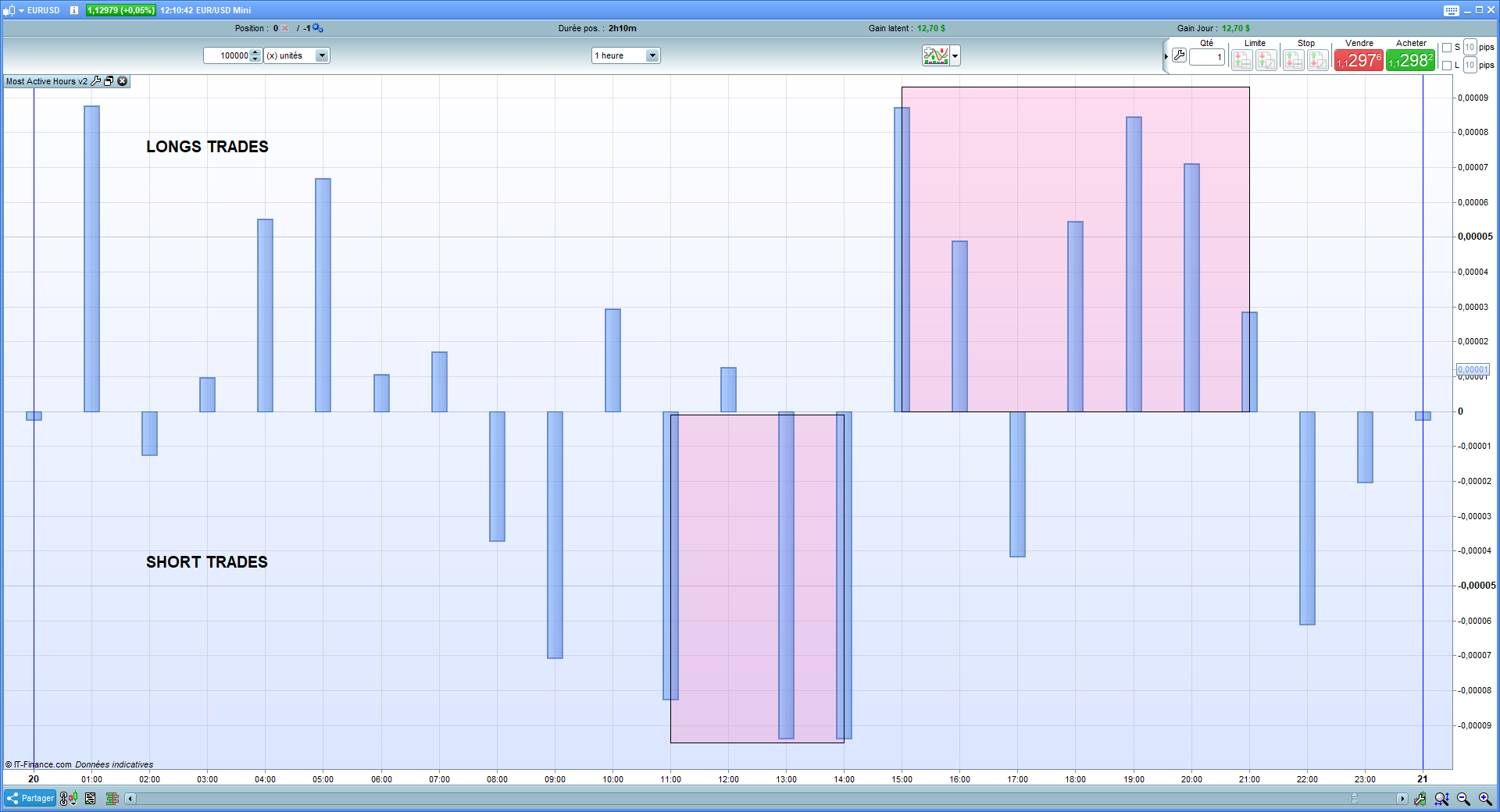Viewport: 1500px width, 812px height.
Task: Open Most Active Hours v2 indicator settings wrench
Action: pos(96,81)
